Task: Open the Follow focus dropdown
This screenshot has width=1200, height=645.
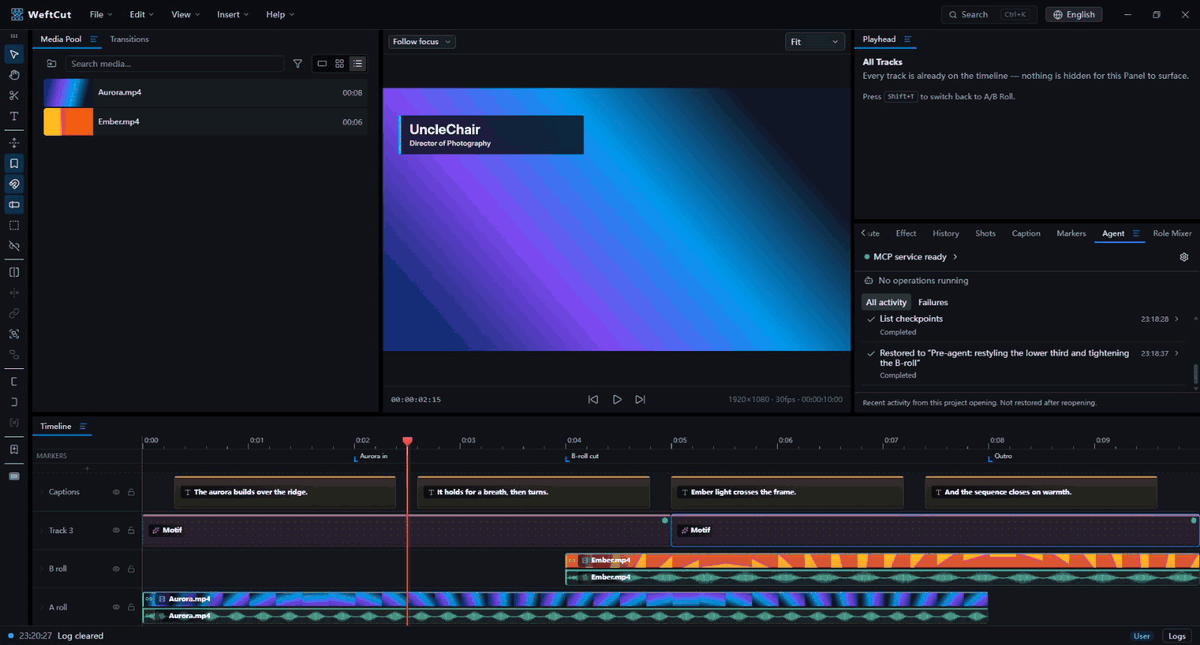Action: [x=422, y=42]
